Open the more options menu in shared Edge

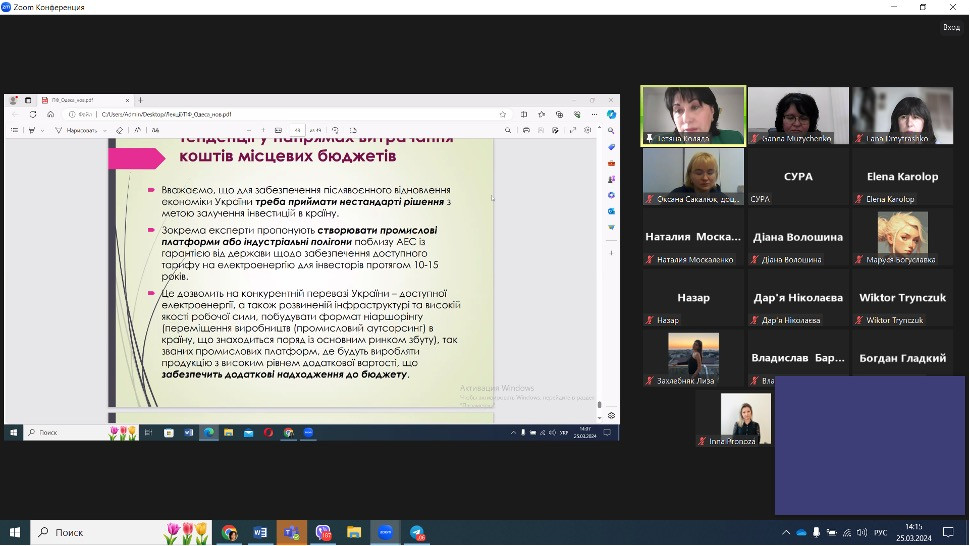[594, 114]
